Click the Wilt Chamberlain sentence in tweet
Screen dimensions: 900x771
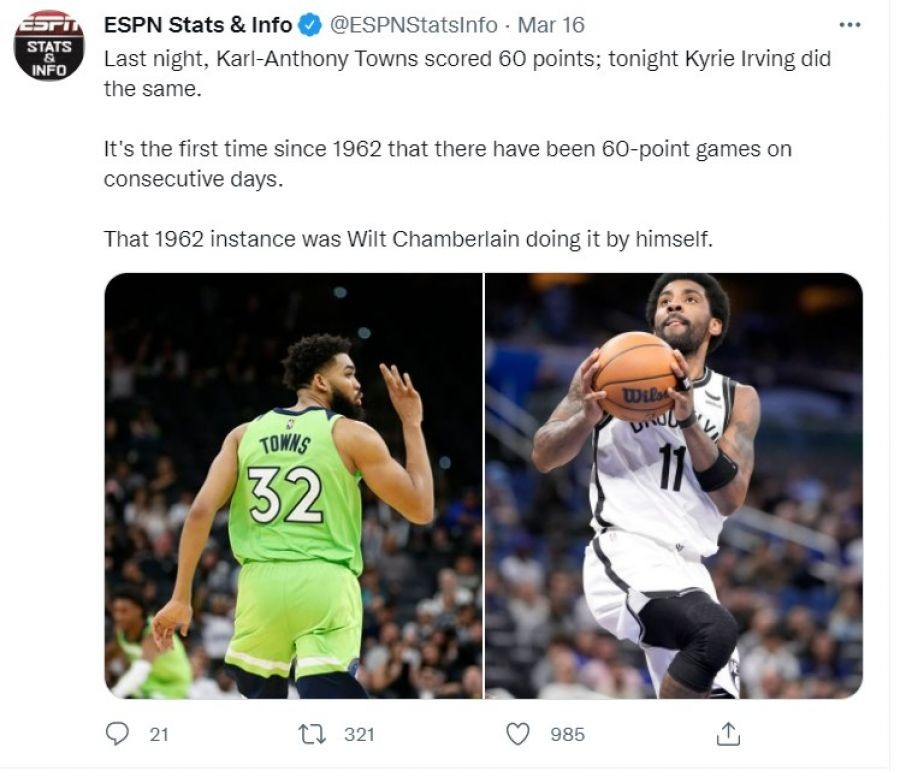click(408, 239)
